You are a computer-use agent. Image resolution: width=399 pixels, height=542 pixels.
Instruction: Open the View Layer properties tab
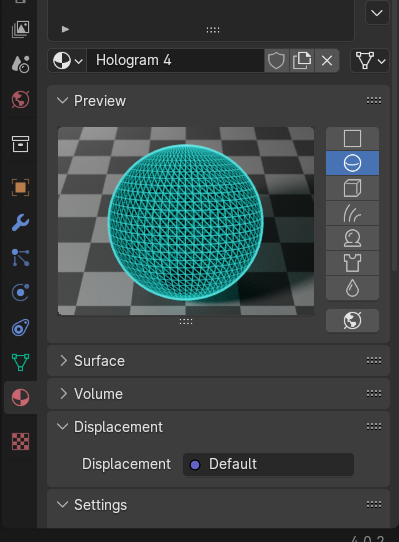click(x=20, y=29)
